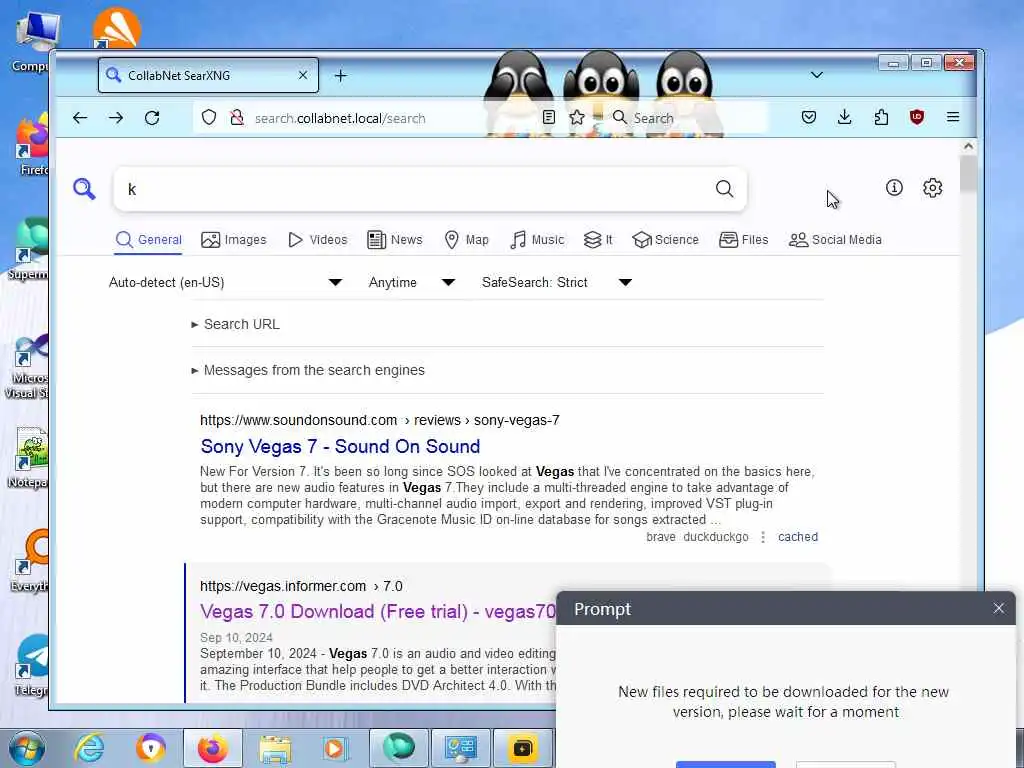Switch to Firefox in the taskbar
This screenshot has width=1024, height=768.
coord(213,748)
